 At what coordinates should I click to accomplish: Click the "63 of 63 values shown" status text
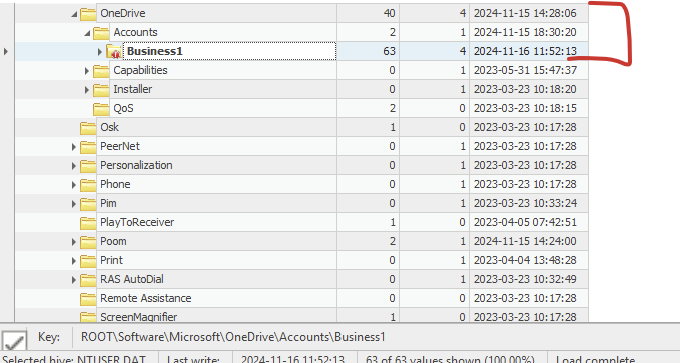(x=450, y=360)
